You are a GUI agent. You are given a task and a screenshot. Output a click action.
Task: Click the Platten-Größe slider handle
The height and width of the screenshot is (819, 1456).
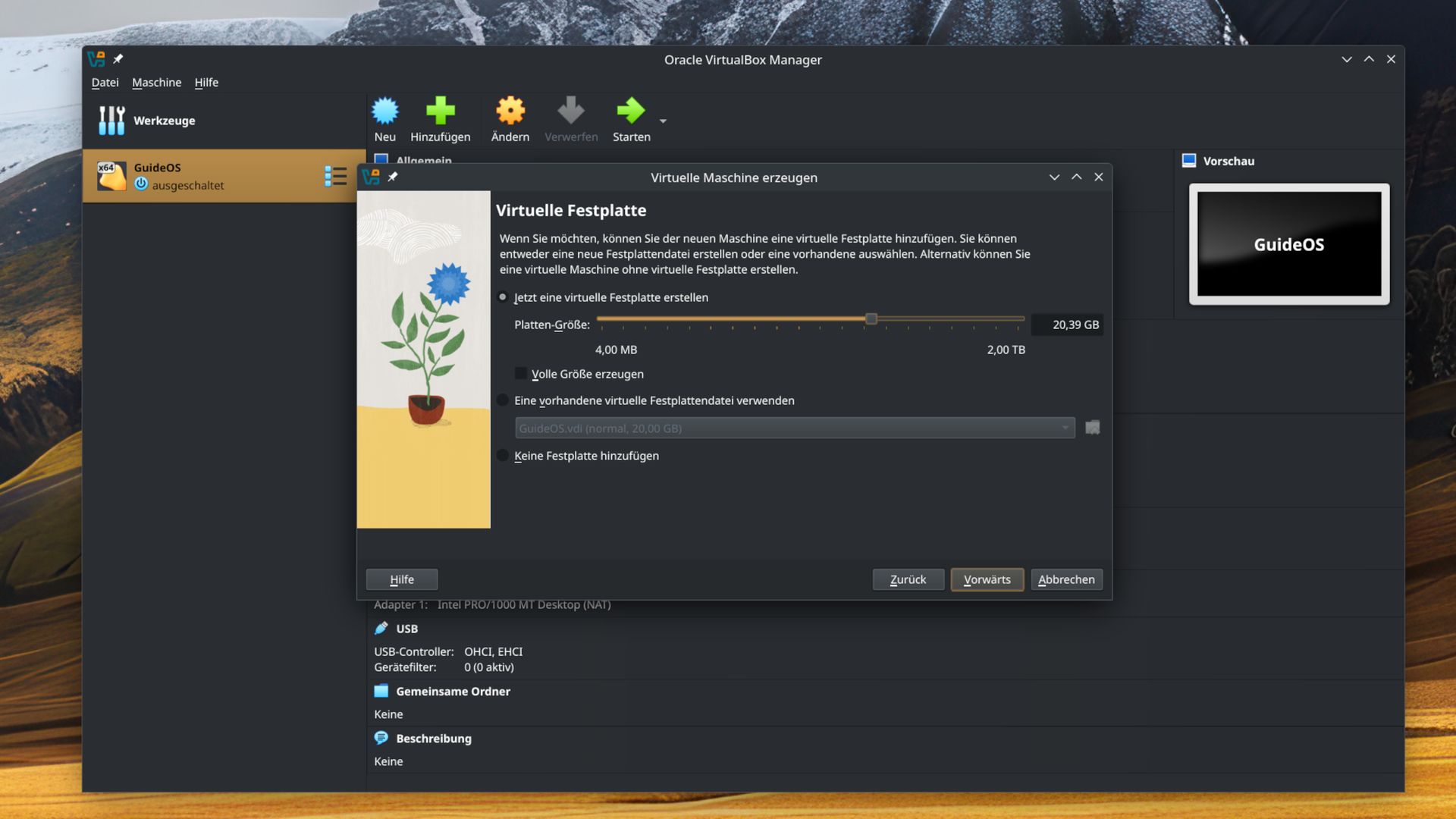click(871, 319)
